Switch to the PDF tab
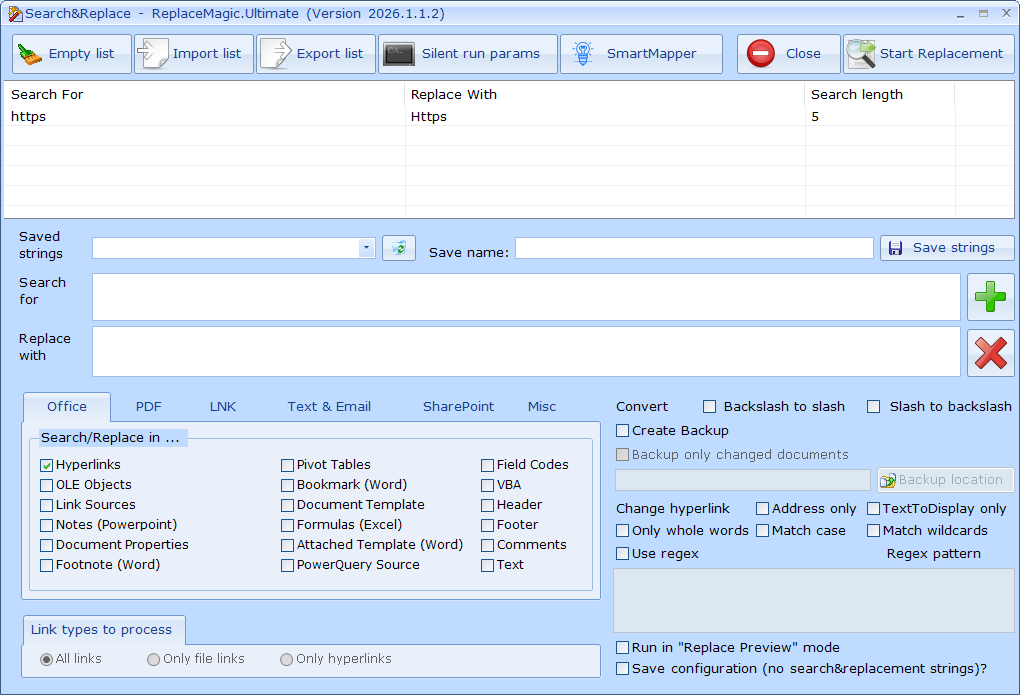The height and width of the screenshot is (695, 1020). tap(148, 407)
